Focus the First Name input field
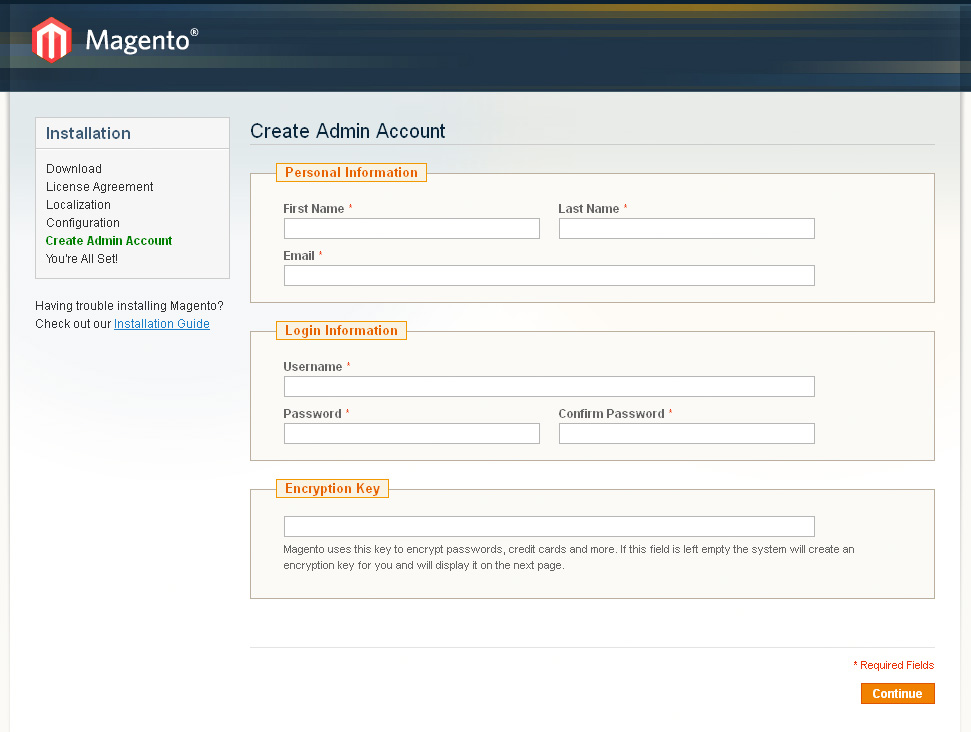 point(412,229)
